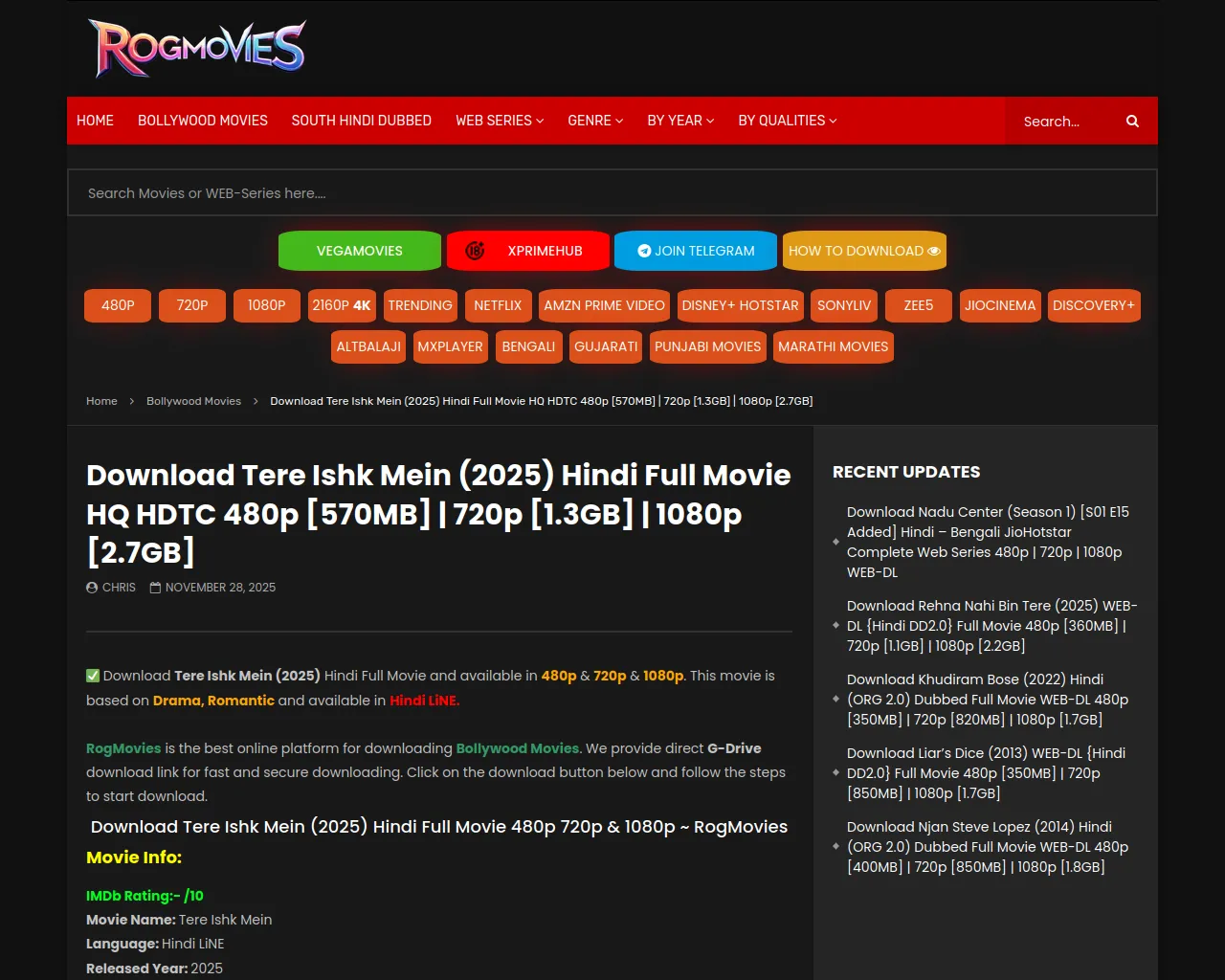Open the How To Download button
This screenshot has width=1225, height=980.
point(864,251)
